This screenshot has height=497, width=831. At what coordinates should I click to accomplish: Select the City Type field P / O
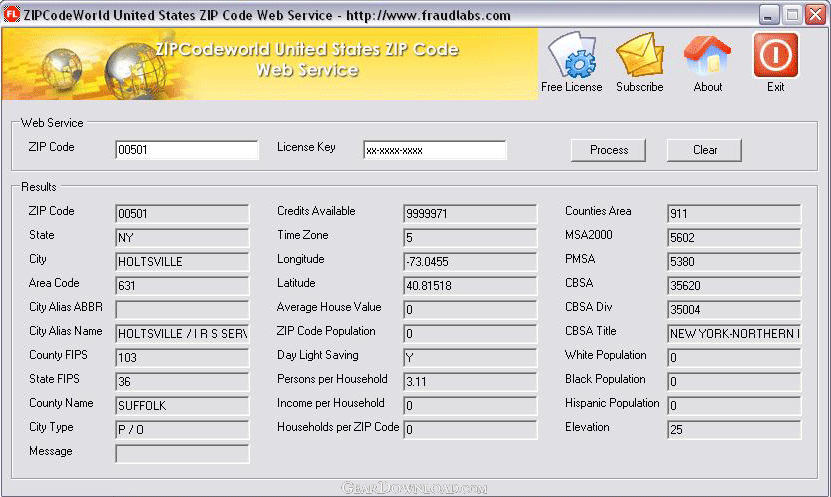[182, 430]
